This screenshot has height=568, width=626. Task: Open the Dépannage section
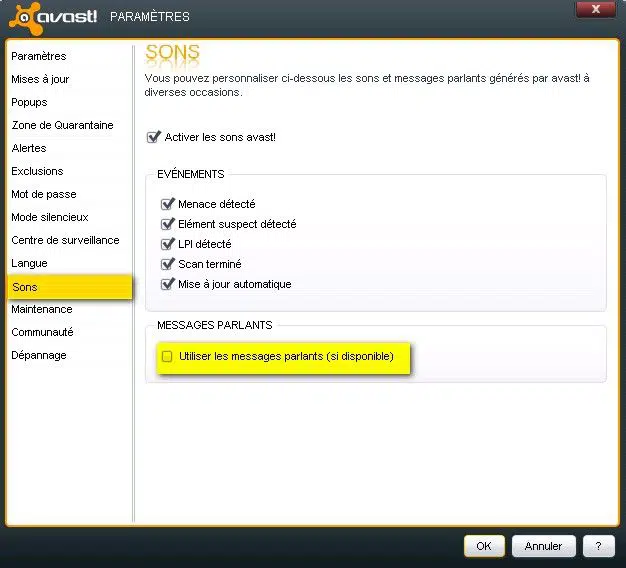[x=39, y=355]
